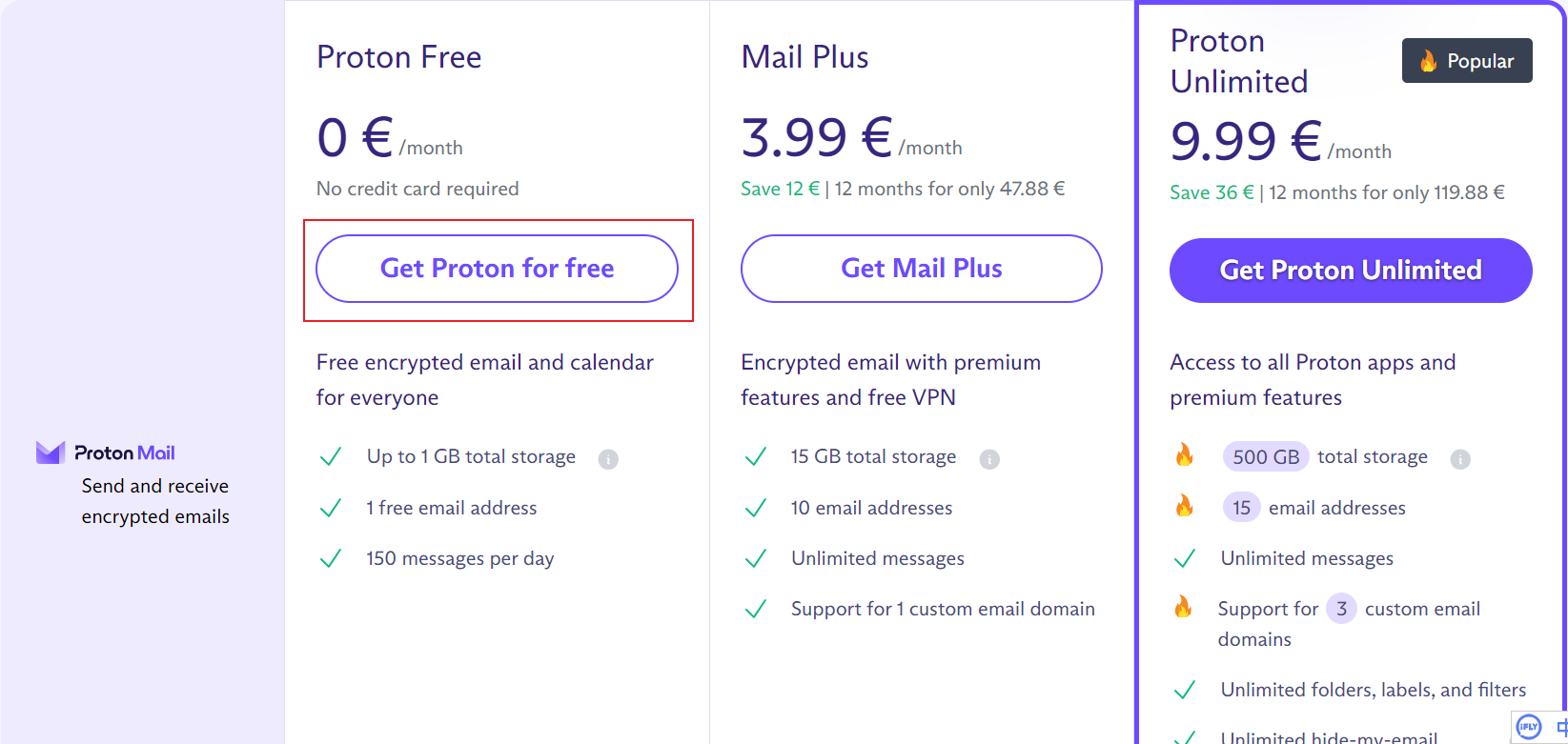
Task: Click info icon beside 15 GB storage
Action: click(x=989, y=459)
